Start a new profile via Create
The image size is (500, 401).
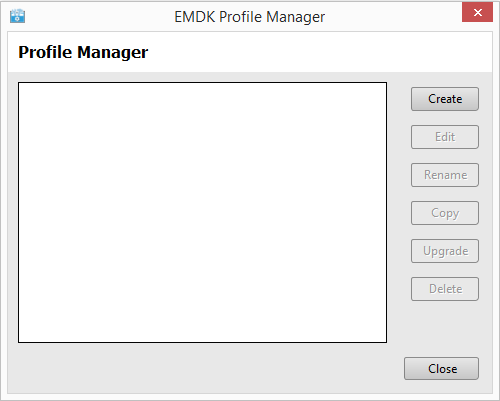(x=445, y=99)
